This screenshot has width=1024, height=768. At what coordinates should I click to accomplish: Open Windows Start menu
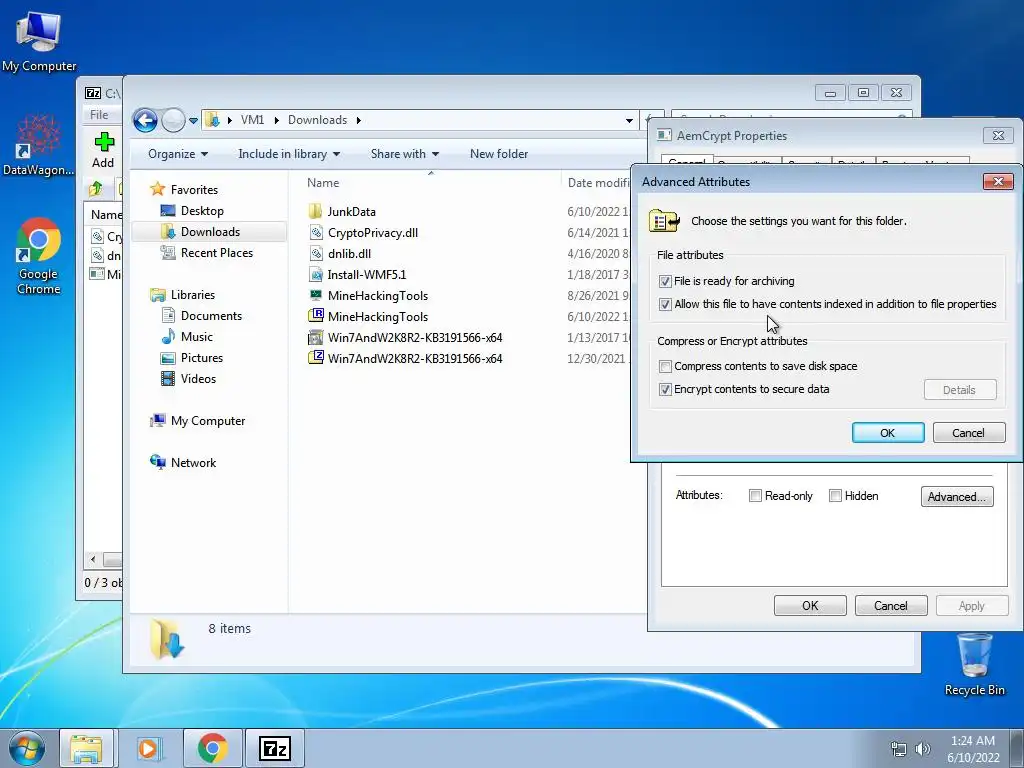(x=27, y=748)
